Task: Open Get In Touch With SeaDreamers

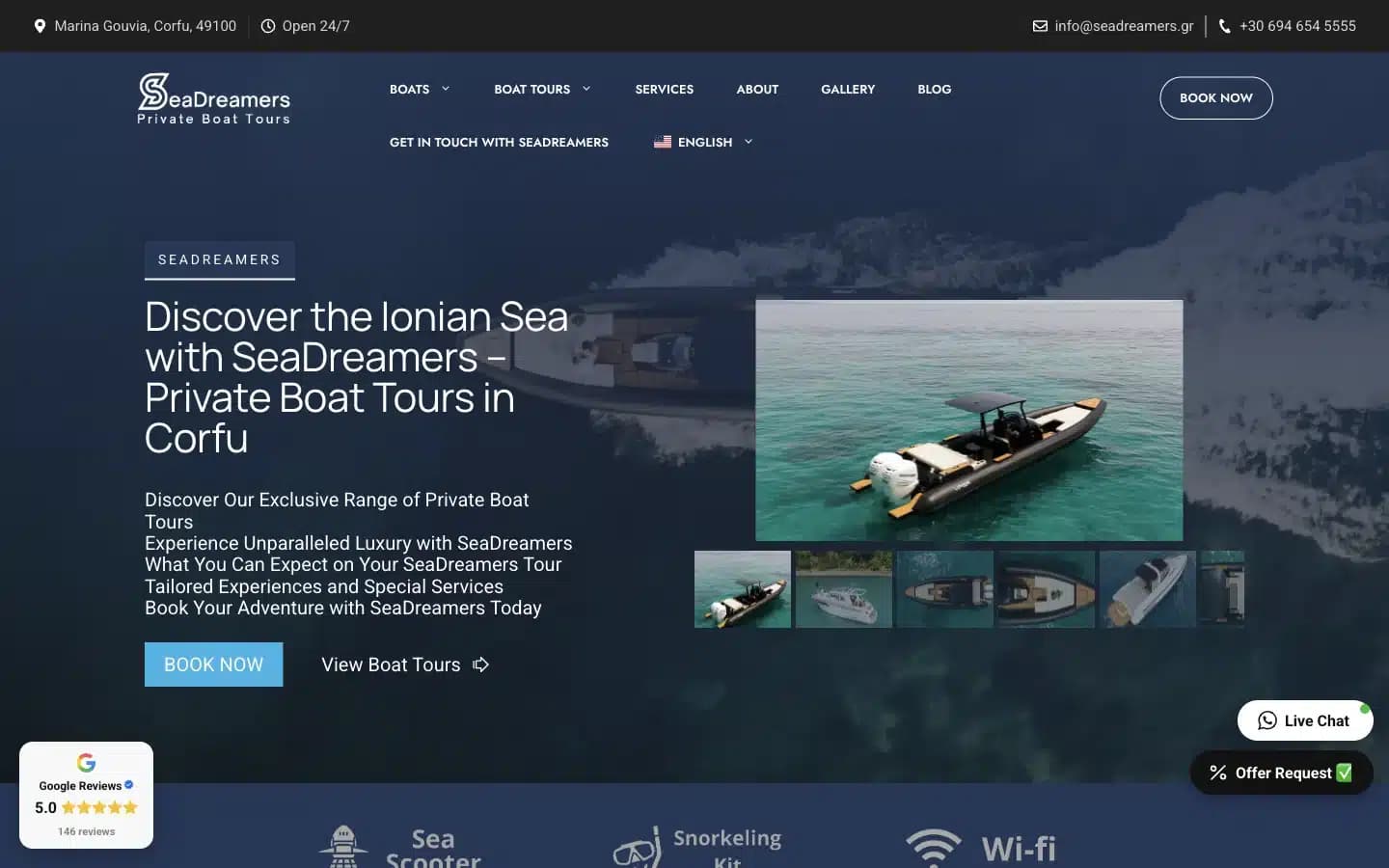Action: (499, 142)
